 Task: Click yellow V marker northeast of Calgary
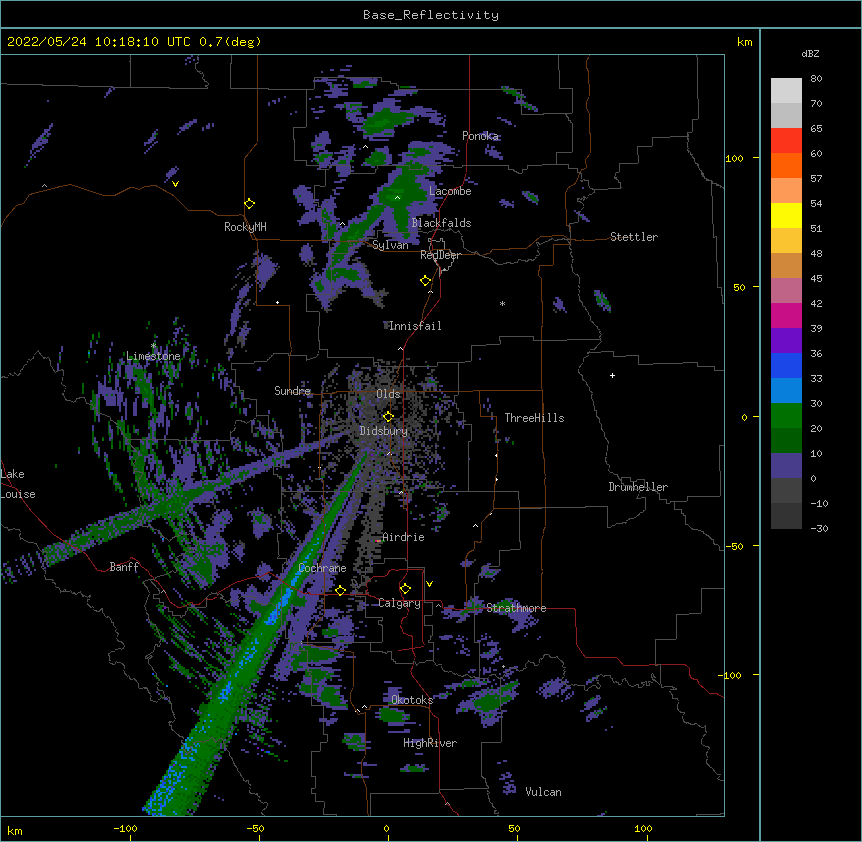(429, 584)
